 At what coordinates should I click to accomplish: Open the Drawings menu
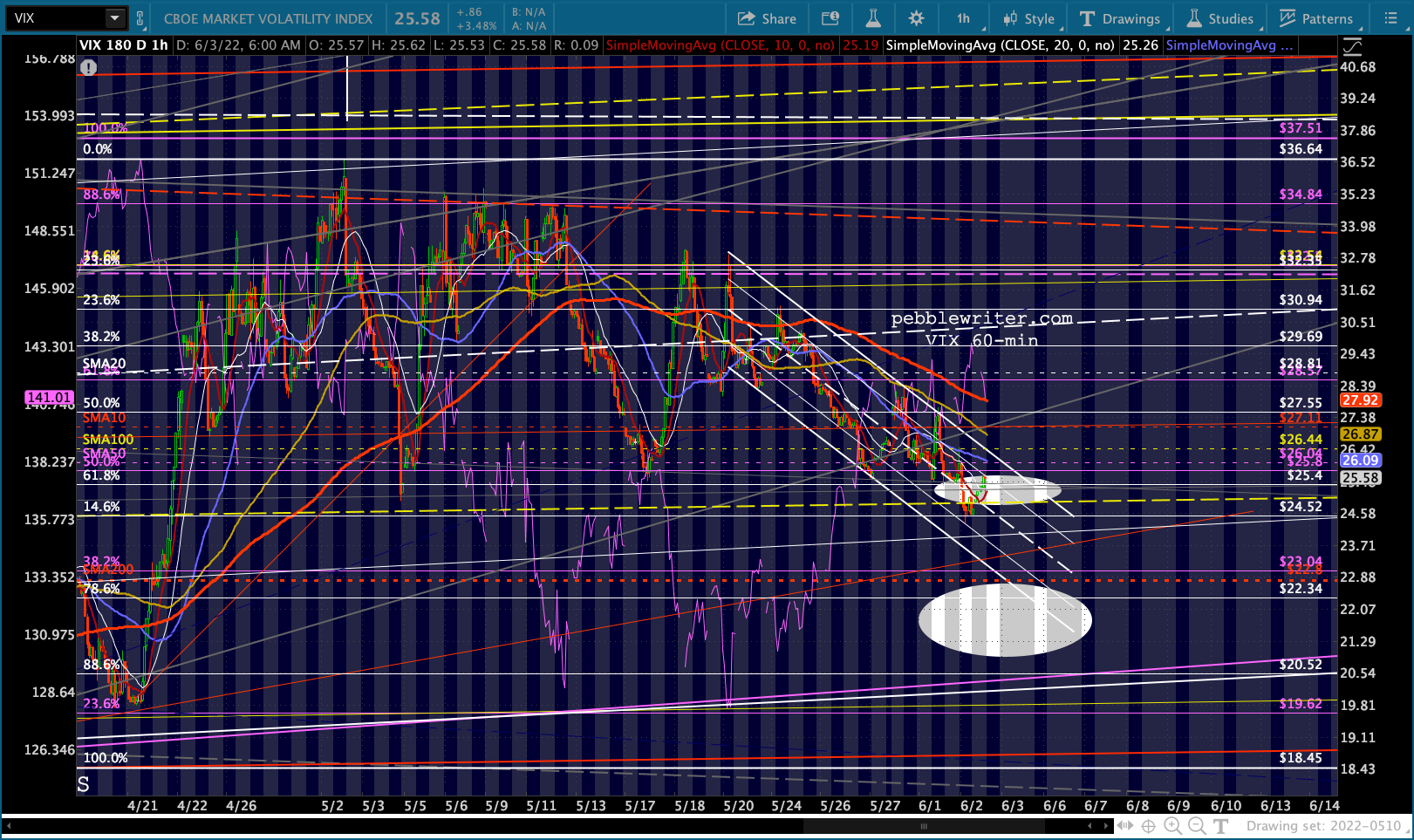[1120, 18]
